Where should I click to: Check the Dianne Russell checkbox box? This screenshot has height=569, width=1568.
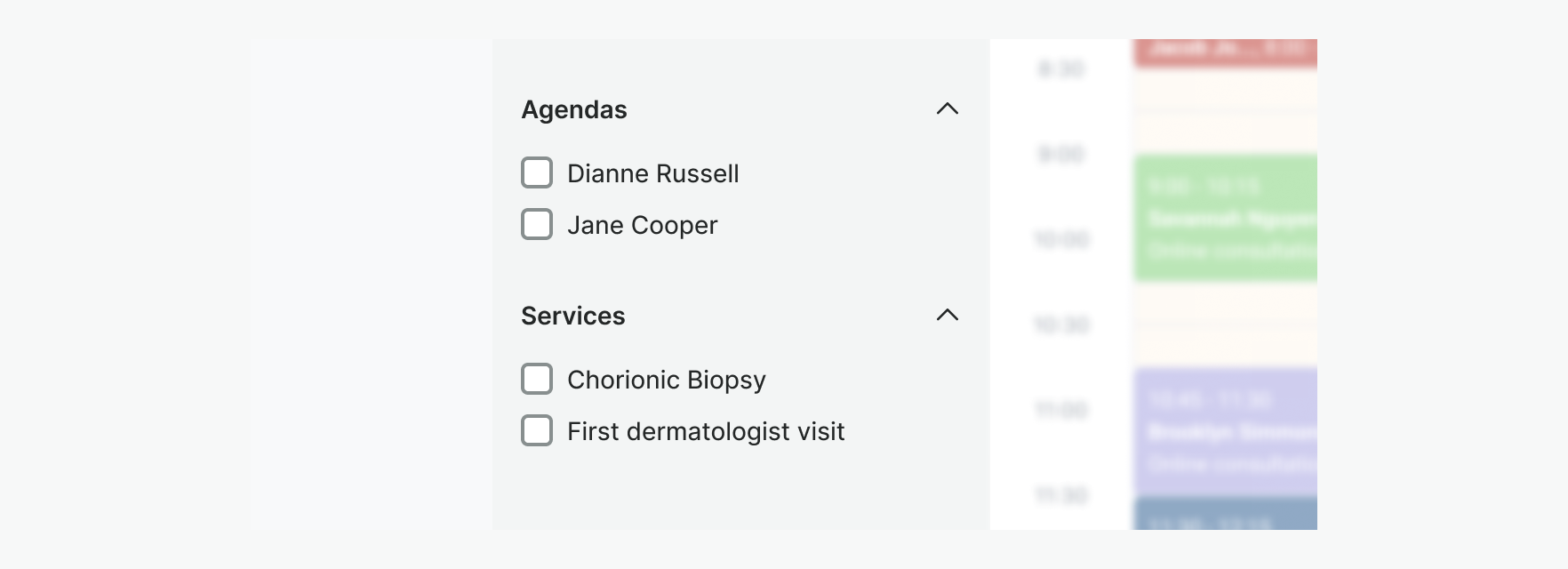(537, 173)
